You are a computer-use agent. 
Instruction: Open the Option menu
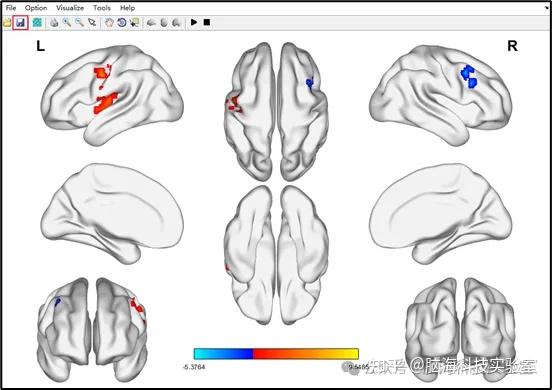(x=36, y=7)
